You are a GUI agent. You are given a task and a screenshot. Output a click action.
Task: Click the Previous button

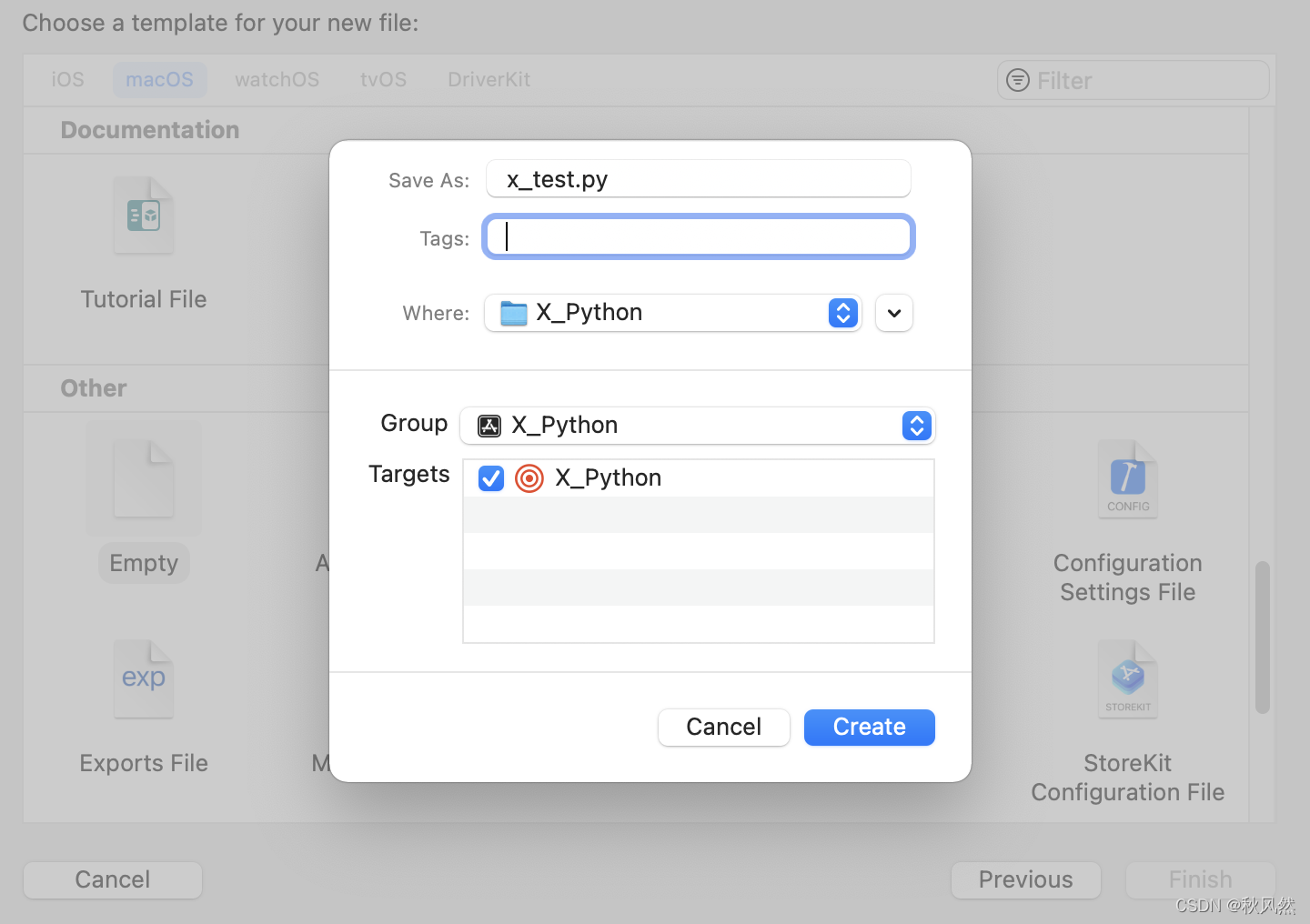1026,880
